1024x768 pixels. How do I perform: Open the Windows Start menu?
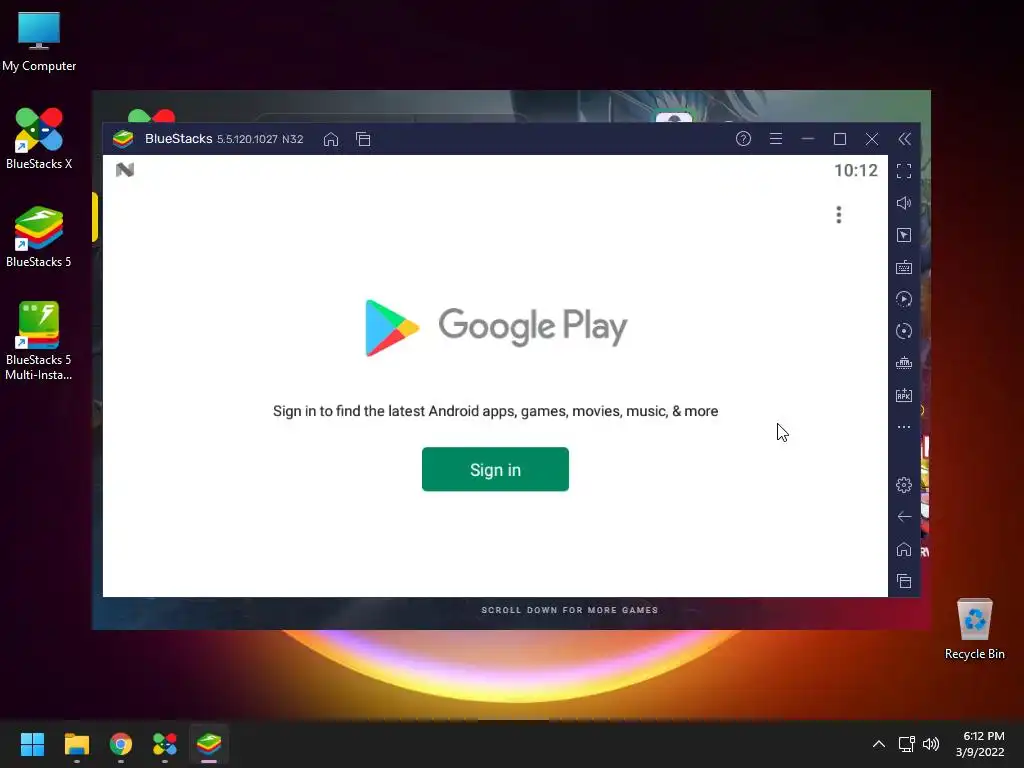(32, 744)
